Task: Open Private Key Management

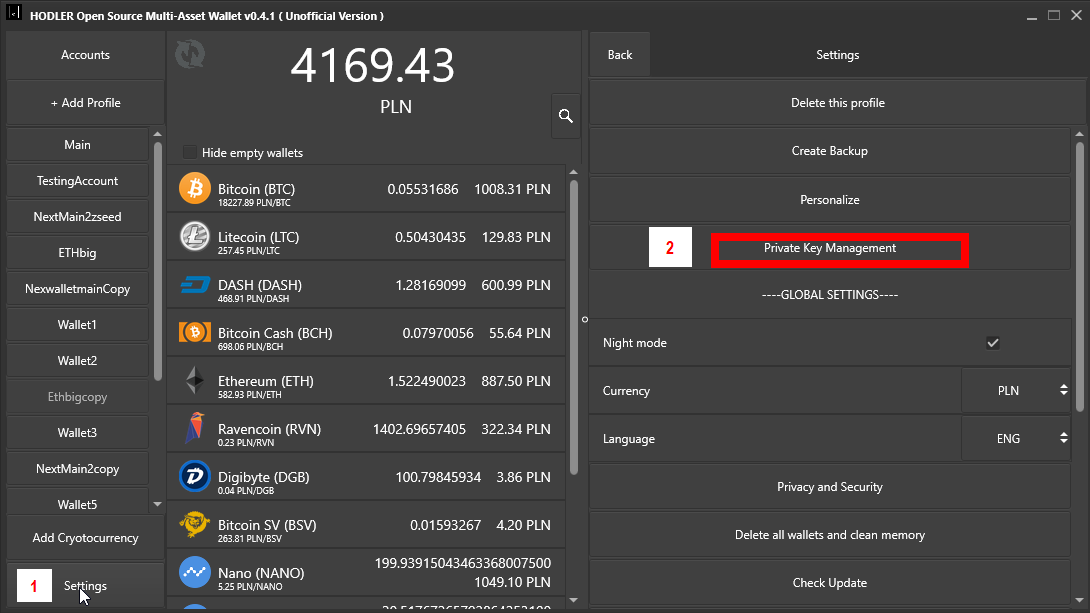Action: coord(829,248)
